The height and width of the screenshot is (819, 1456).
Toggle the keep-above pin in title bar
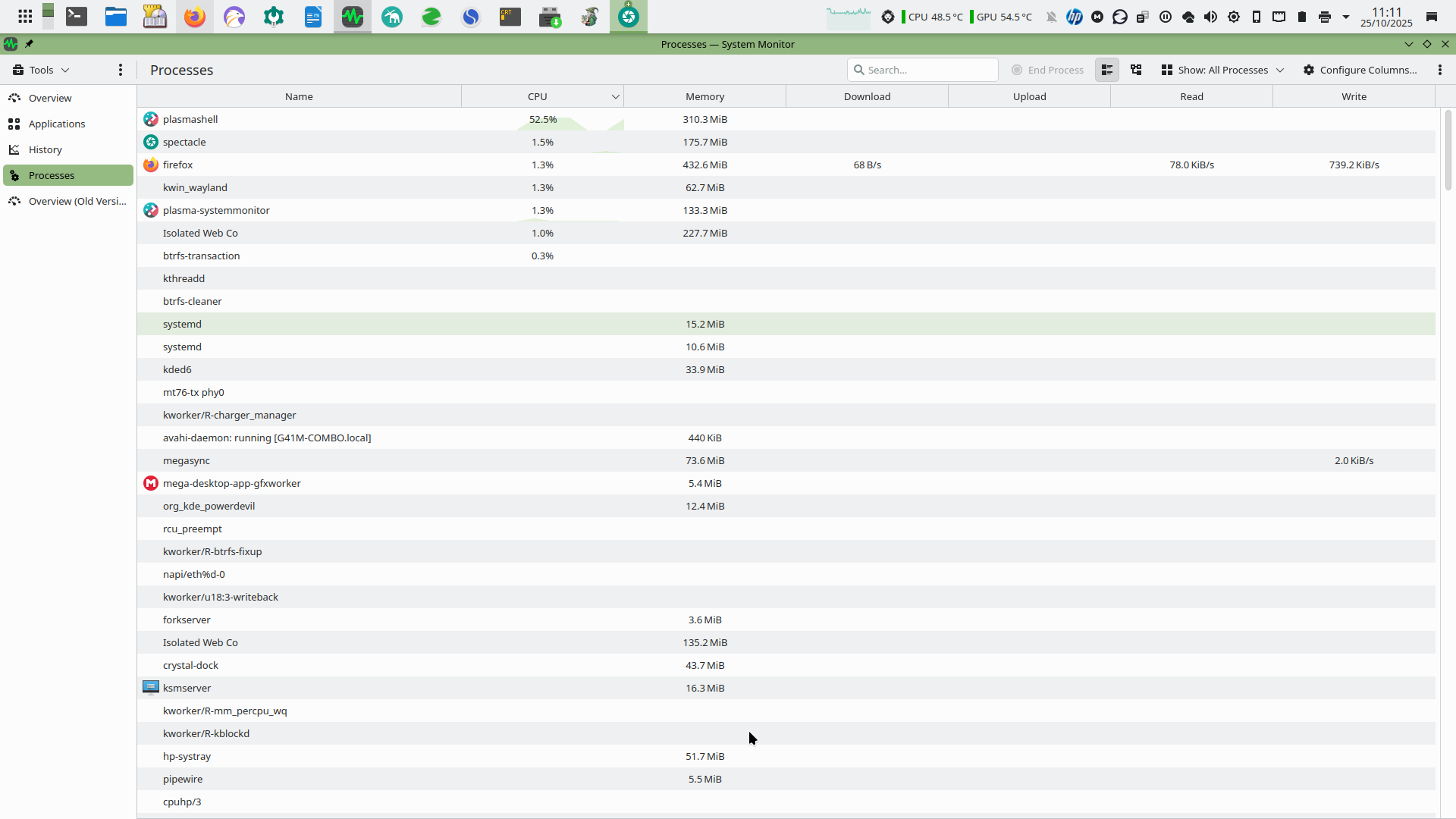click(x=29, y=44)
